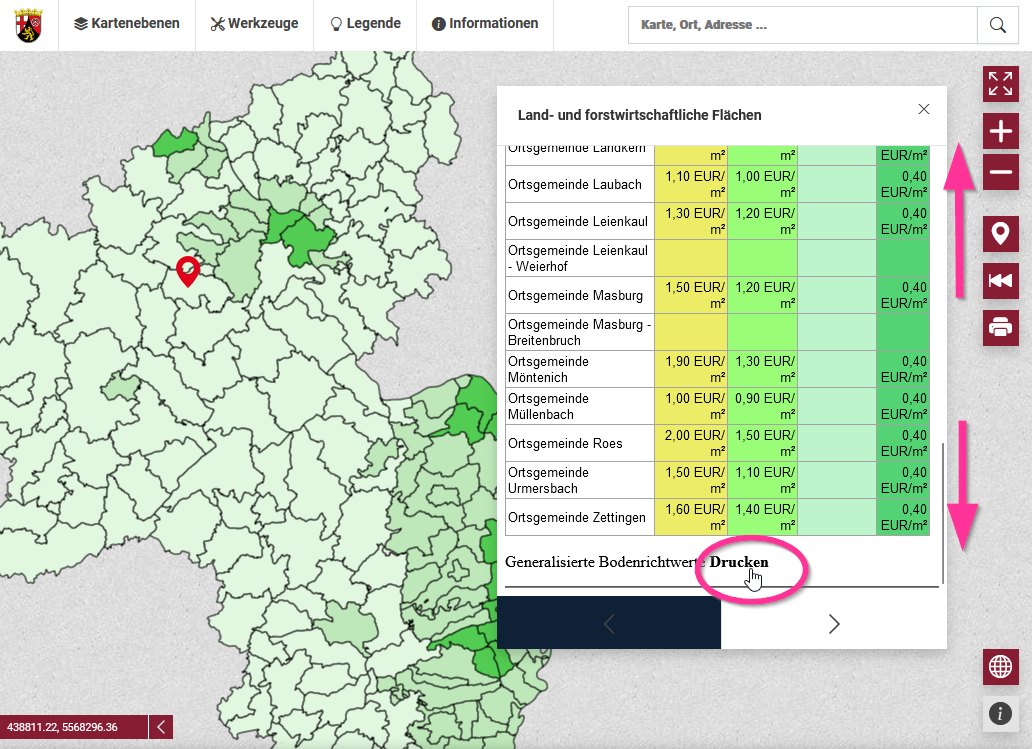Click the Rheinland-Pfalz coat of arms logo
1032x749 pixels.
pos(29,25)
